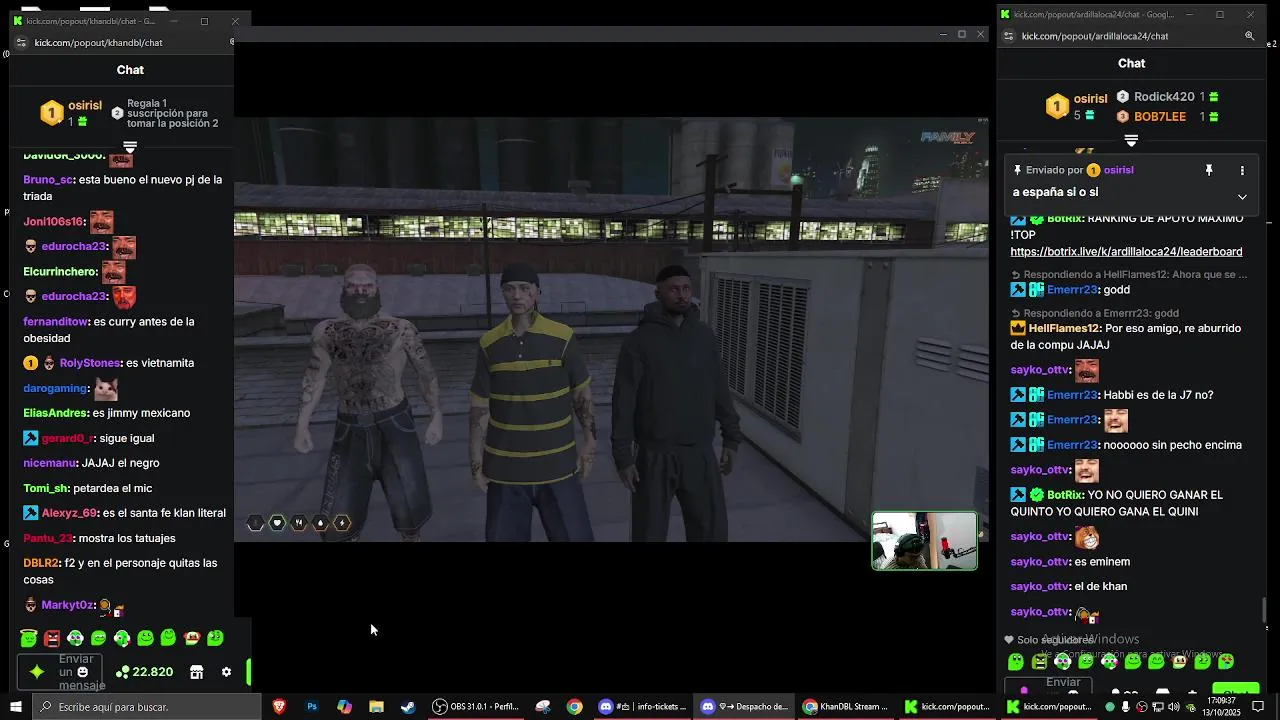Screen dimensions: 1280x720
Task: Click Rodick420 in ardillaloca24 leaderboard
Action: click(1164, 97)
